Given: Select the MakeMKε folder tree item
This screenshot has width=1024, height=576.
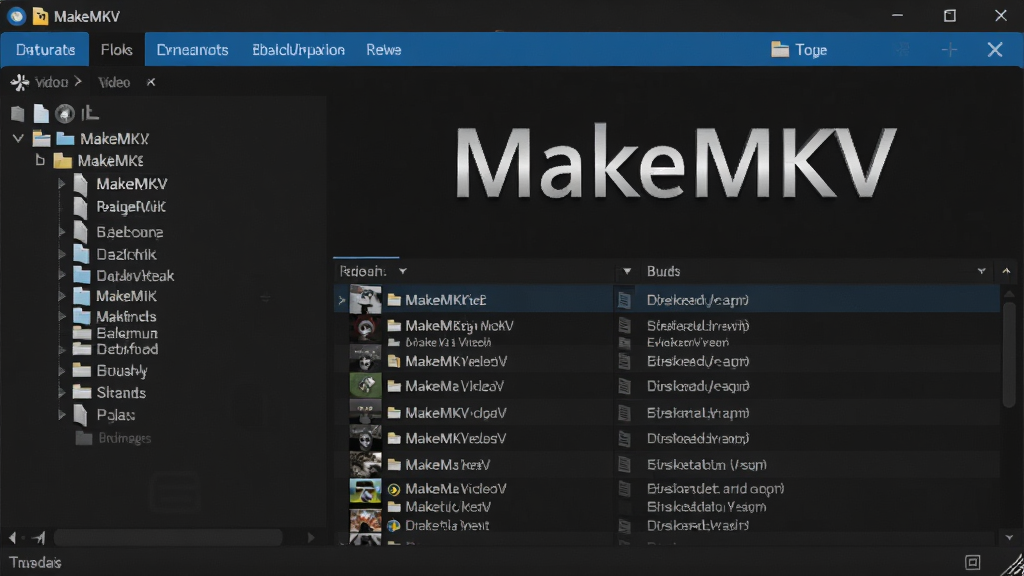Looking at the screenshot, I should [x=110, y=161].
